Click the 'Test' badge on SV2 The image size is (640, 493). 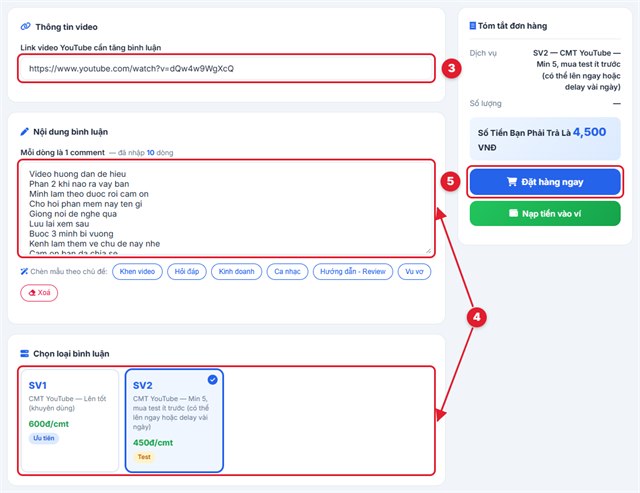(x=144, y=457)
